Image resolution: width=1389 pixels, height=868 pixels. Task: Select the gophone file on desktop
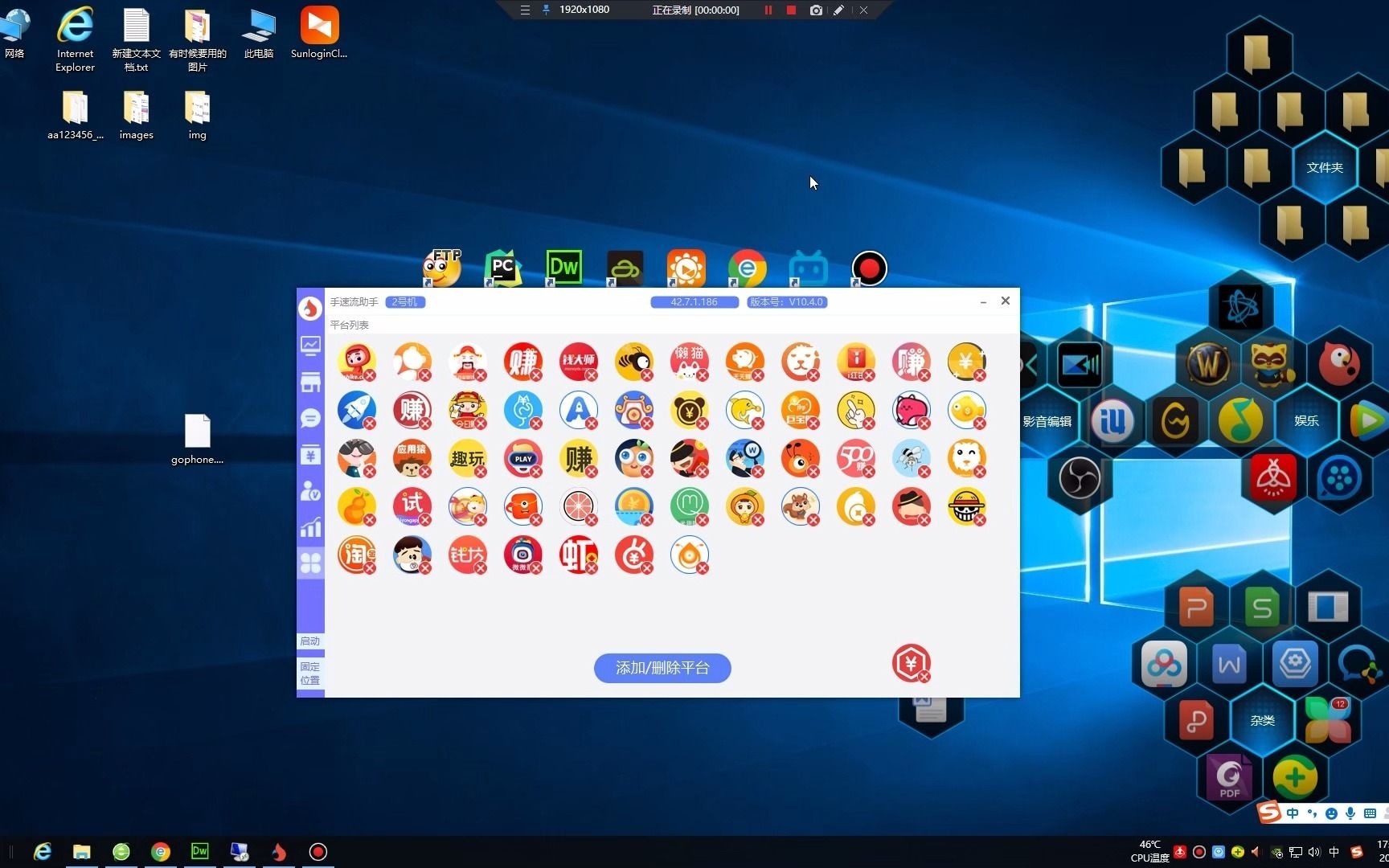point(198,439)
